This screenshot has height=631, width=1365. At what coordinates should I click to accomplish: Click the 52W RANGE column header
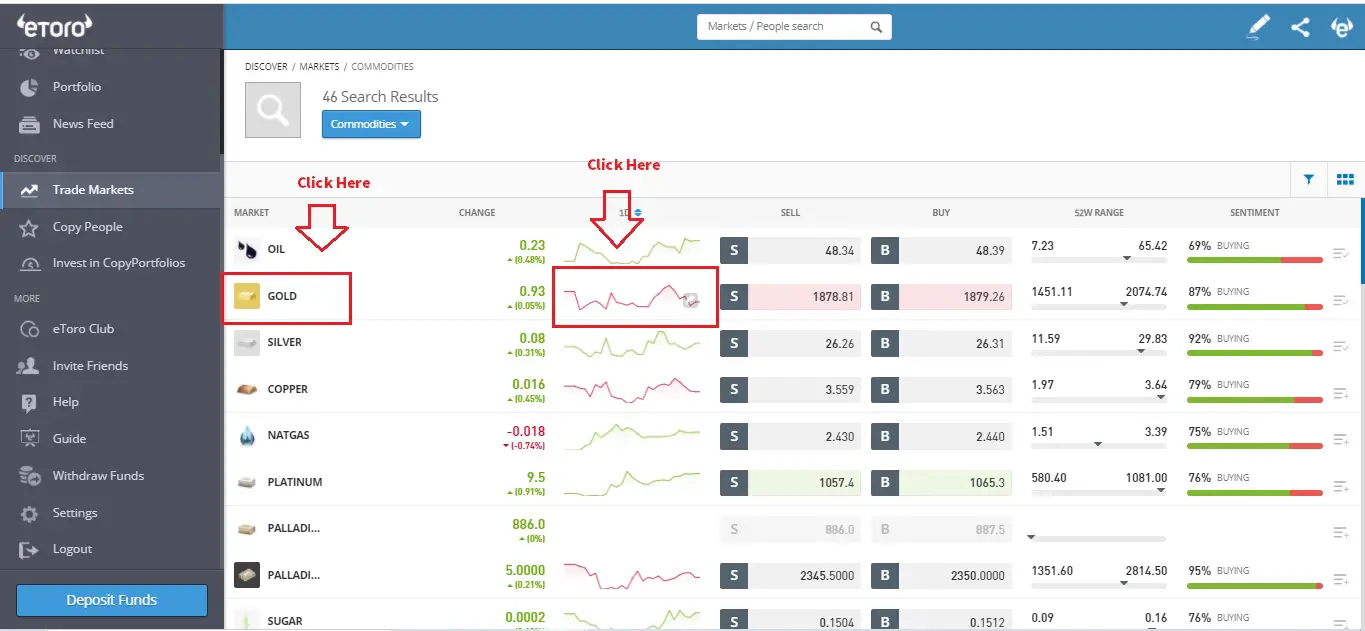(1099, 212)
